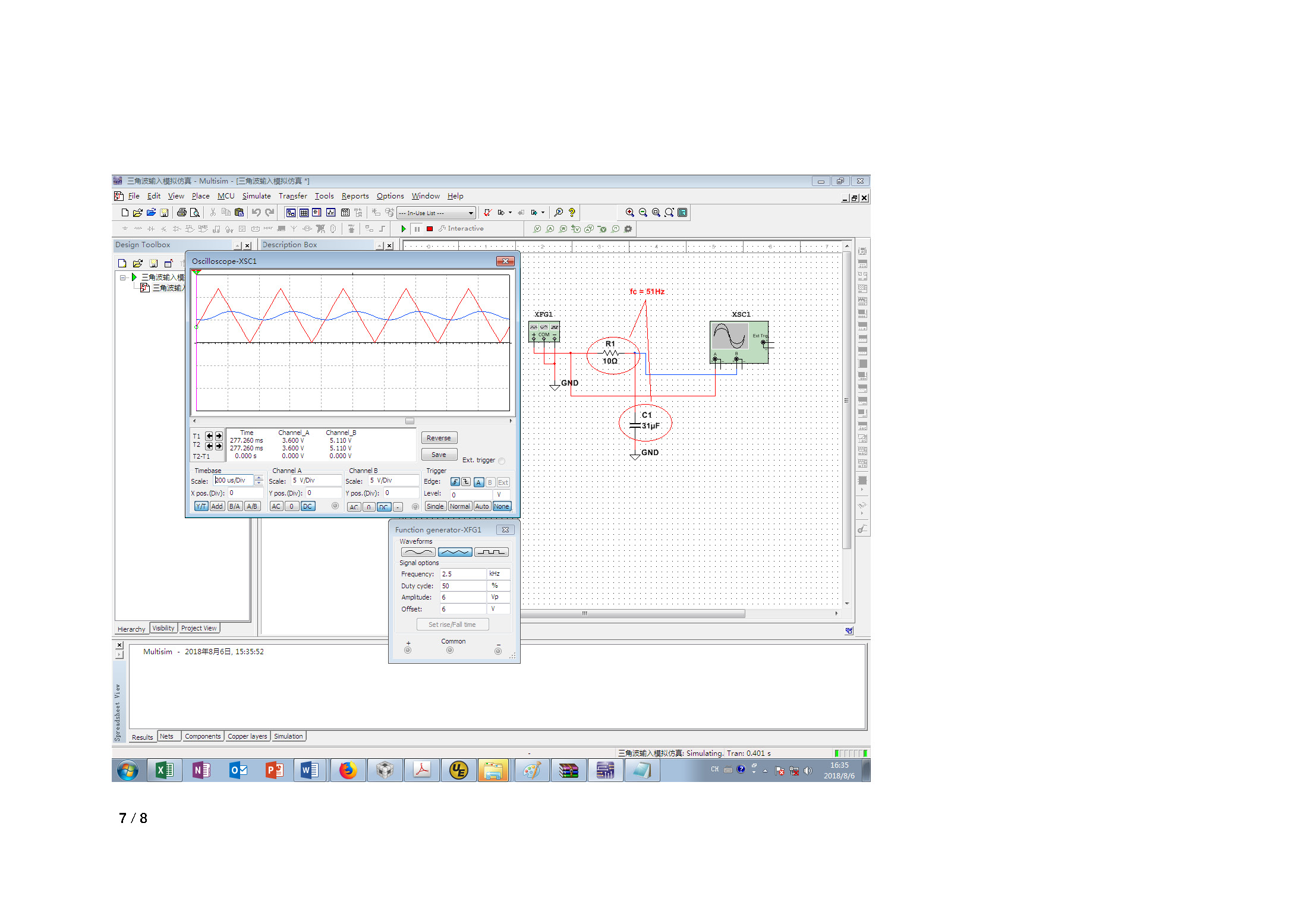Enable AC coupling for Channel A

pyautogui.click(x=276, y=506)
